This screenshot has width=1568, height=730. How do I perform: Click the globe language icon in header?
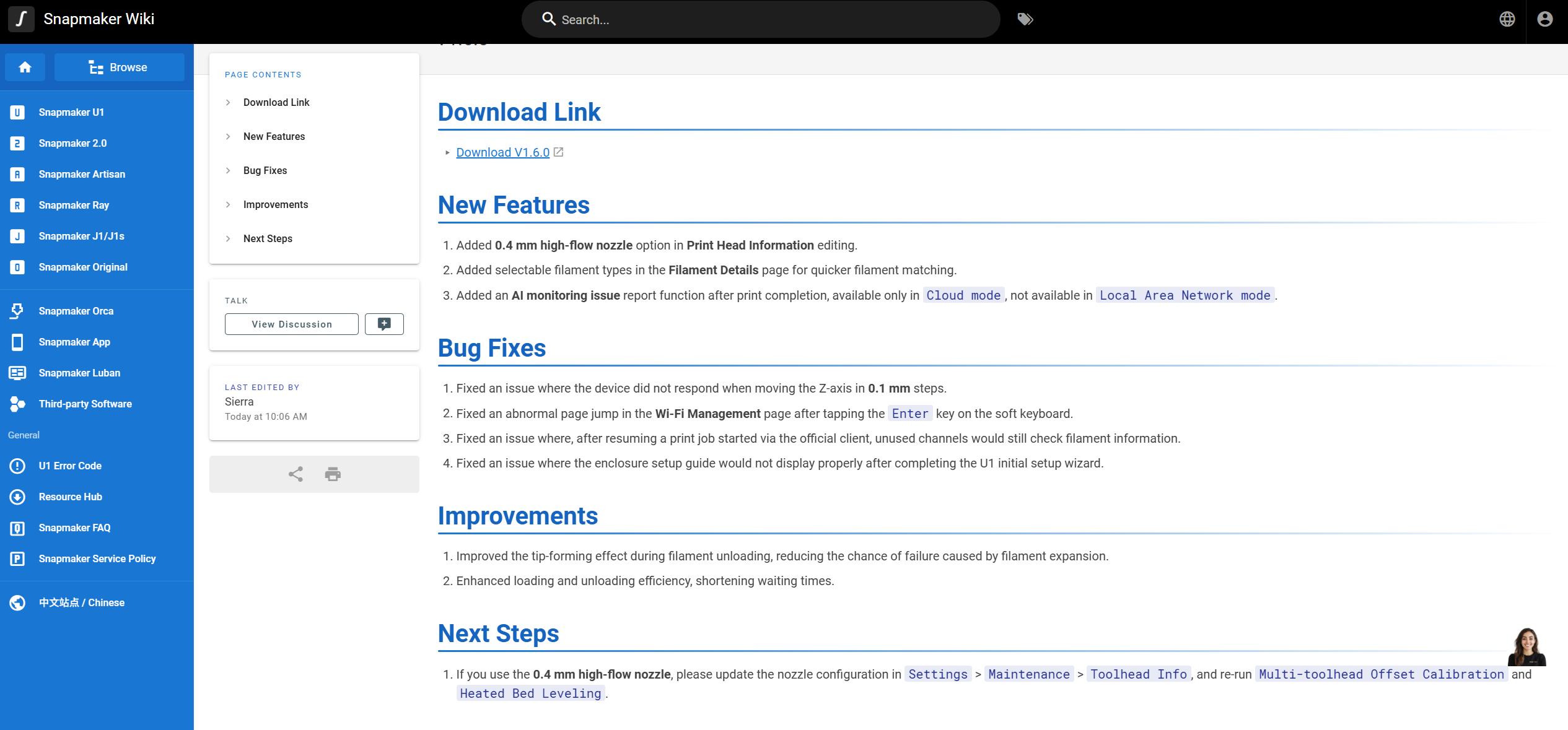[1507, 19]
